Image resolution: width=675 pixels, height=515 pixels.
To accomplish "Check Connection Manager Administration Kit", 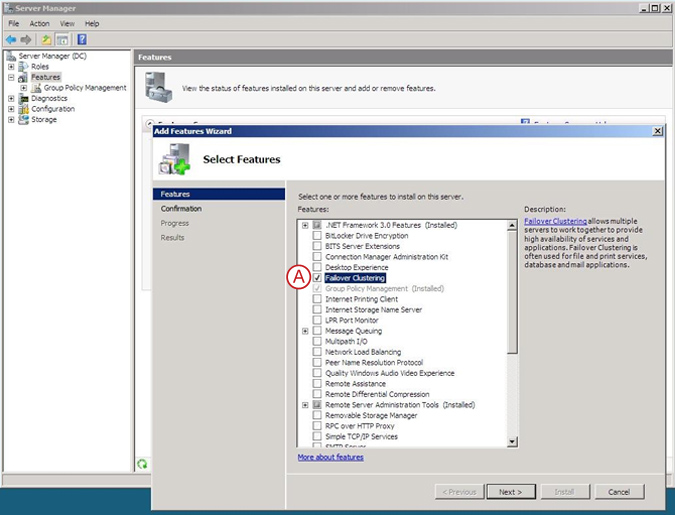I will pyautogui.click(x=317, y=257).
